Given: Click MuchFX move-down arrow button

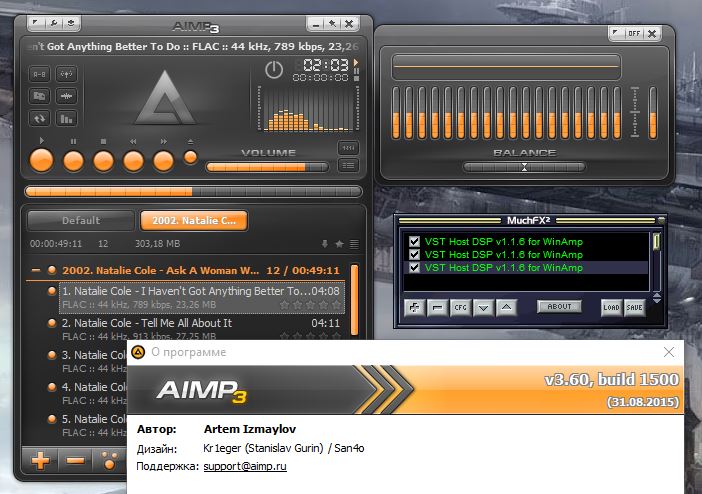Looking at the screenshot, I should point(484,307).
